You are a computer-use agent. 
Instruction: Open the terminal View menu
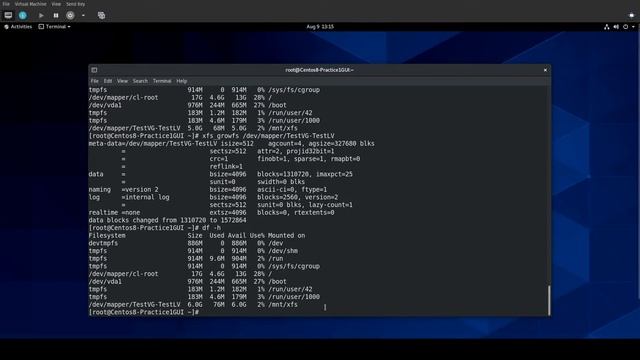point(122,81)
